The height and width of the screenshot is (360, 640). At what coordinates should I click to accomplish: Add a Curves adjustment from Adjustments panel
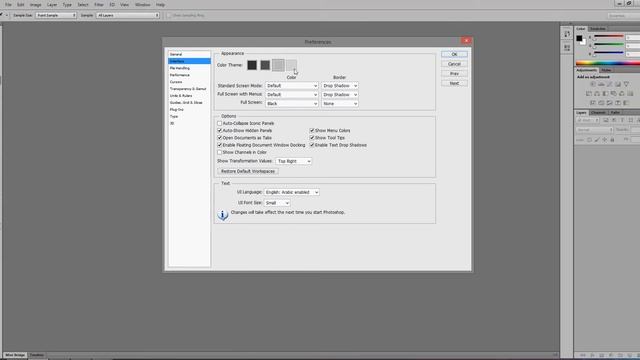point(609,84)
